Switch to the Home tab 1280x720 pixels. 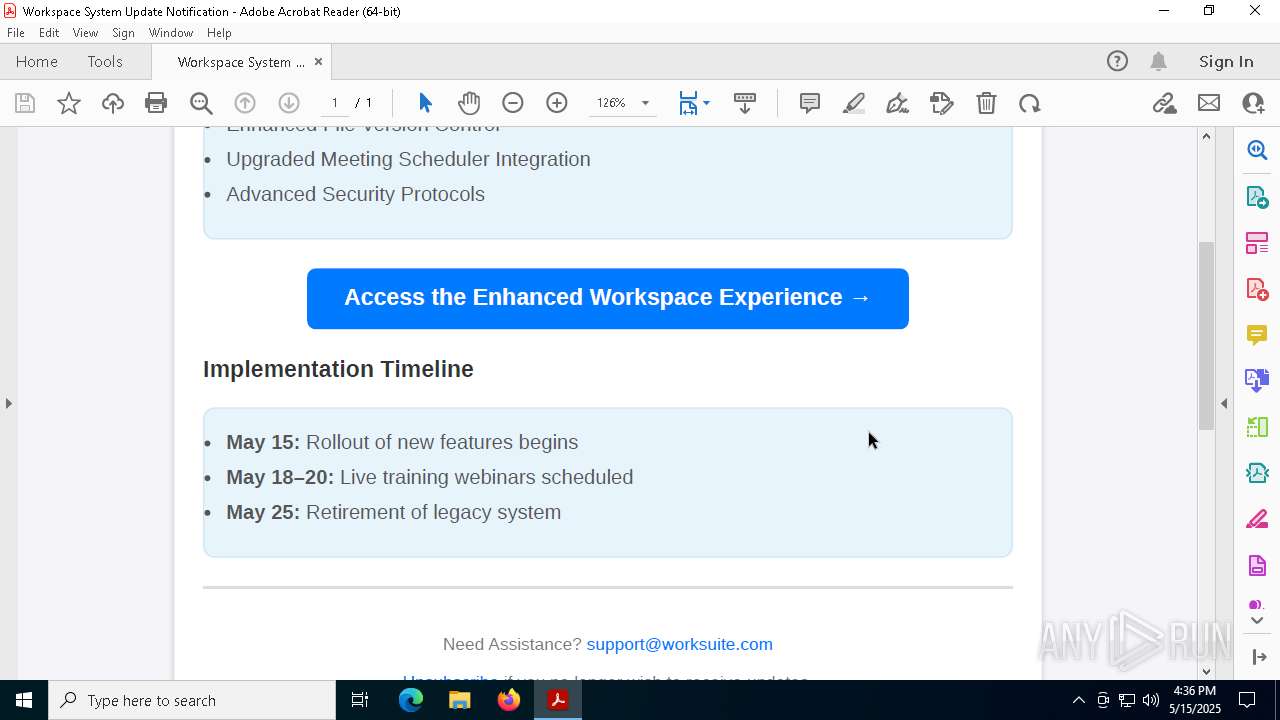(37, 62)
